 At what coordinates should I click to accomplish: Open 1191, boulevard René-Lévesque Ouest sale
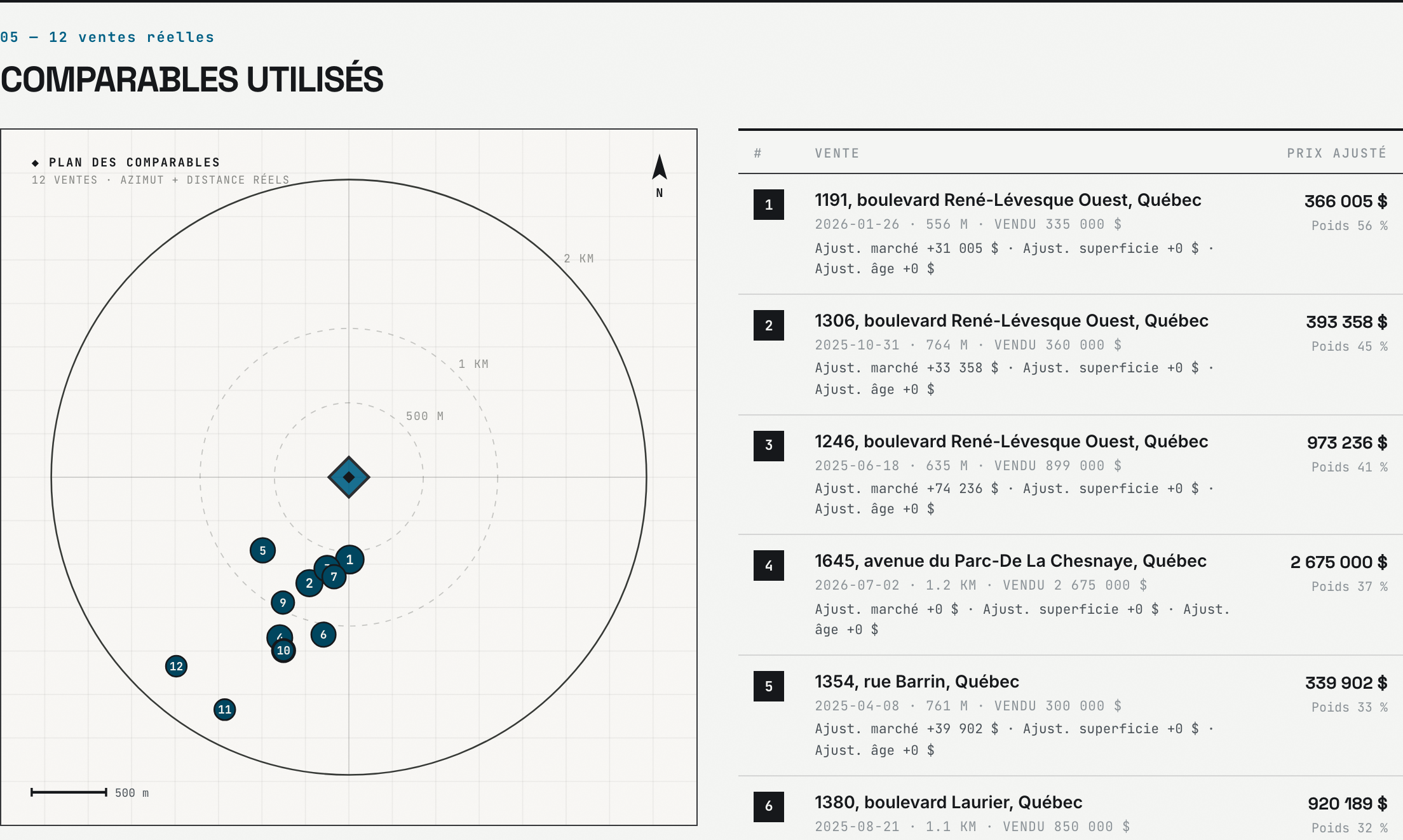(1008, 200)
